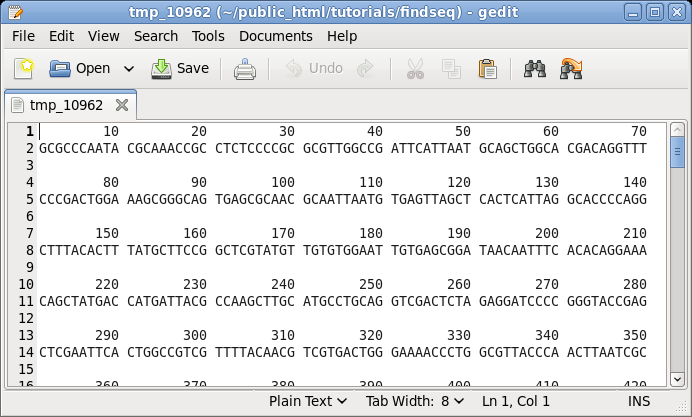The width and height of the screenshot is (692, 417).
Task: Click the Redo arrow icon
Action: 366,69
